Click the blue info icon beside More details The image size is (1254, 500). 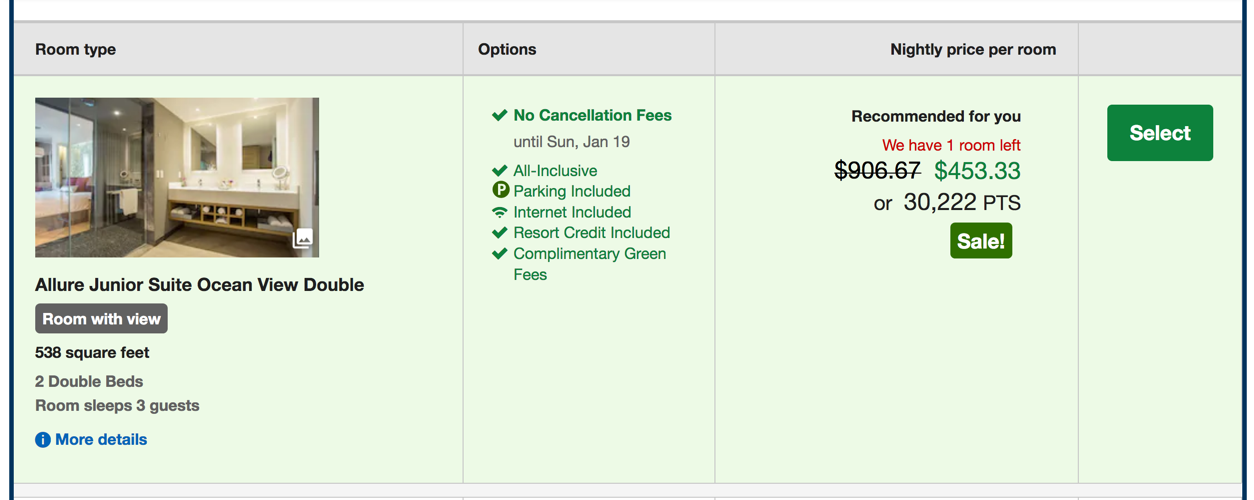tap(43, 440)
